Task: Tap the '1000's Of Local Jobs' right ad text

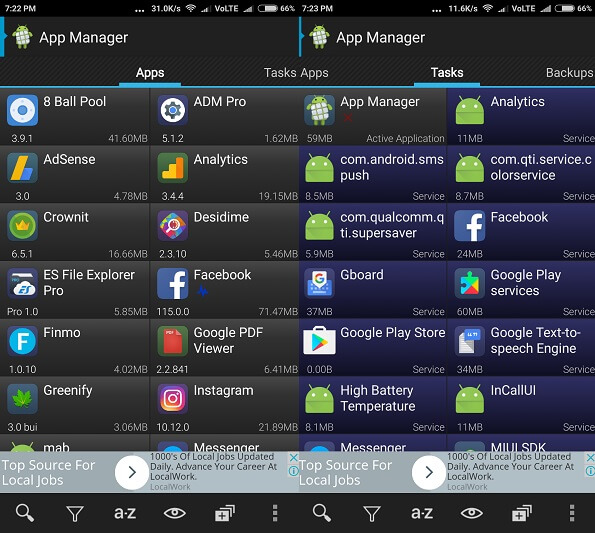Action: 510,467
